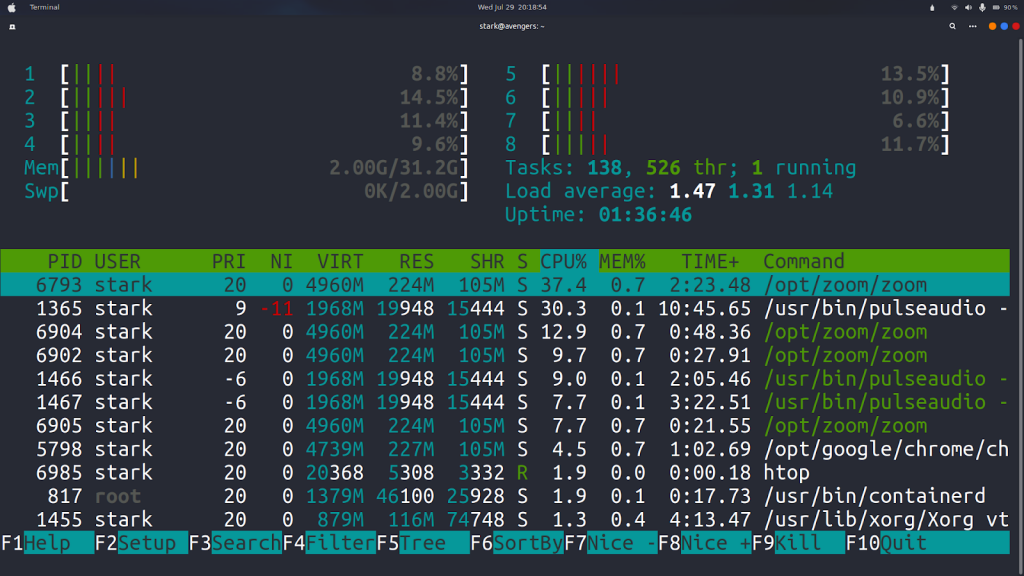Click F10 Quit in the htop footer

927,543
